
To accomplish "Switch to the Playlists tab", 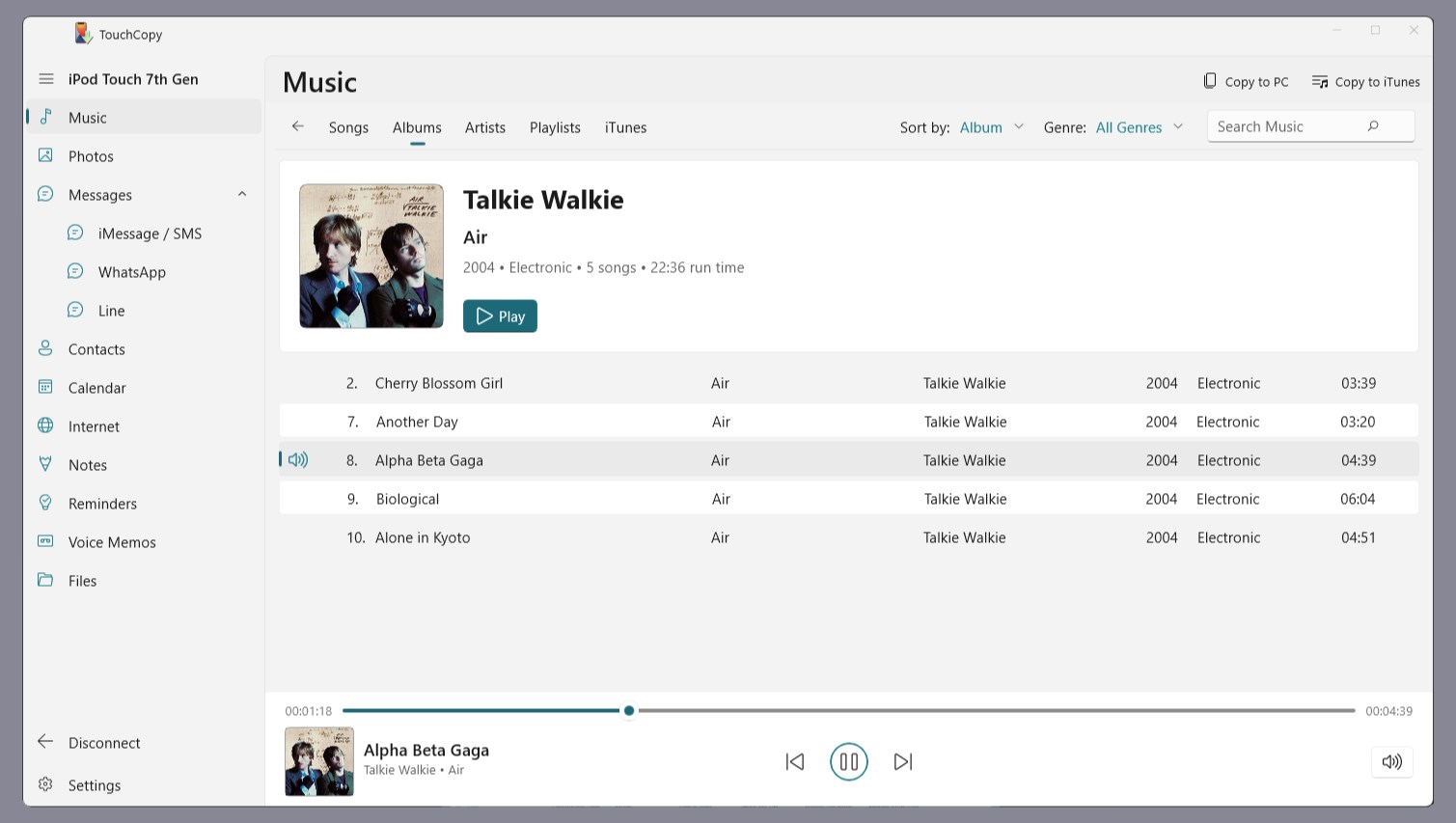I will coord(555,127).
